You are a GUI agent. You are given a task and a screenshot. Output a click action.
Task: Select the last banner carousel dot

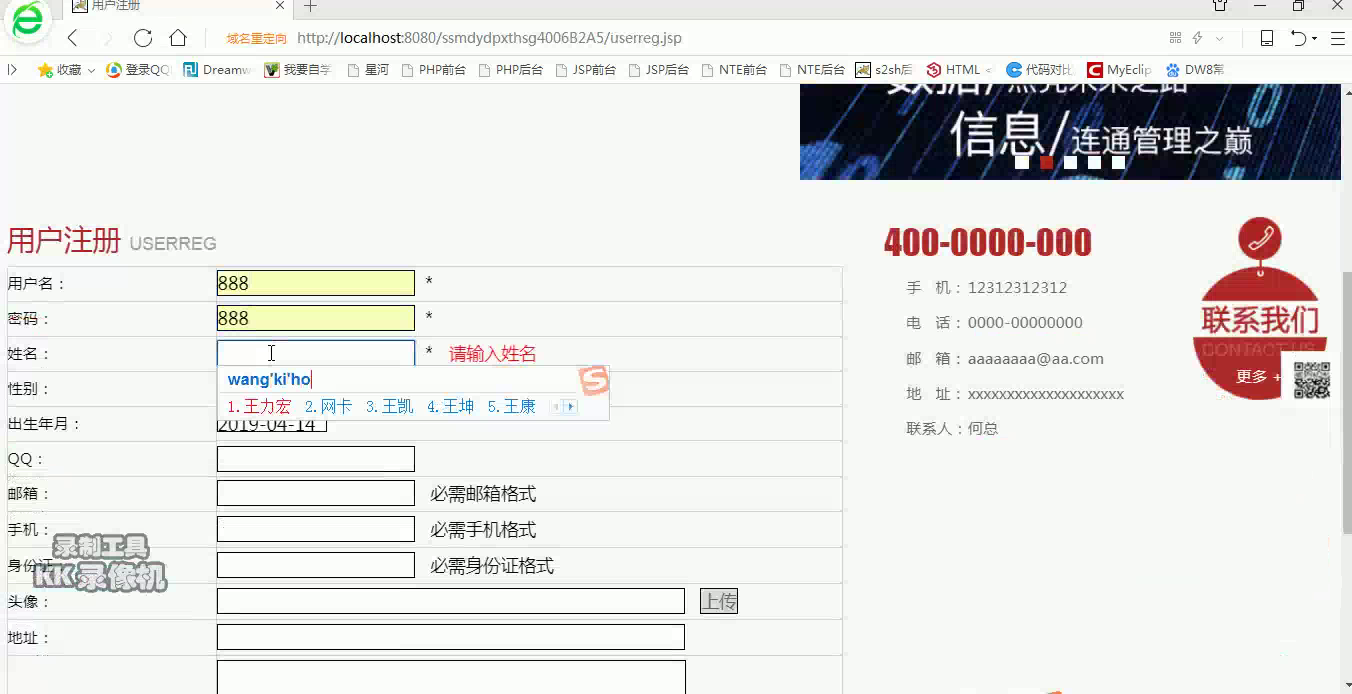1119,162
